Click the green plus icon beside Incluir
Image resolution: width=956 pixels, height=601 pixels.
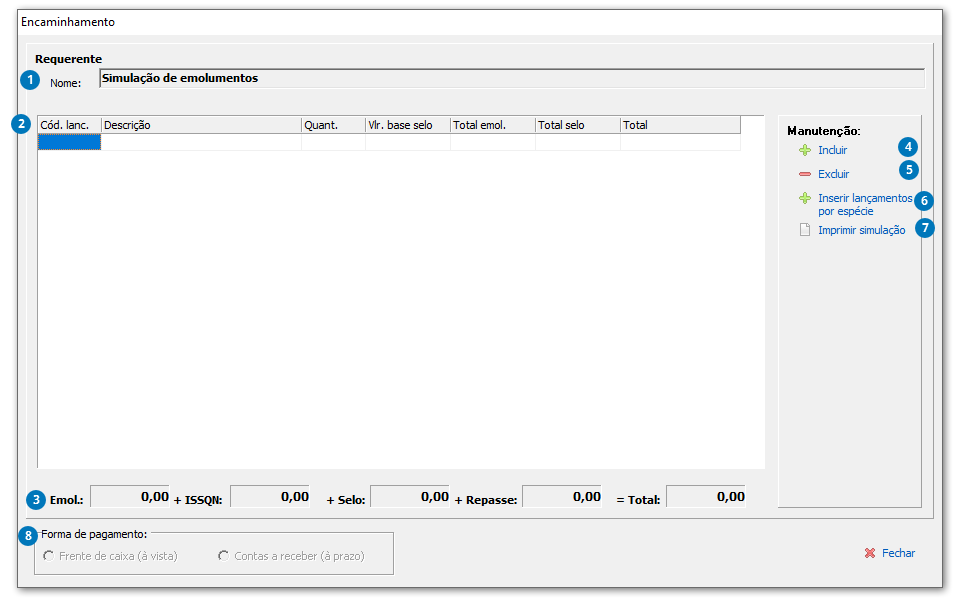tap(805, 150)
